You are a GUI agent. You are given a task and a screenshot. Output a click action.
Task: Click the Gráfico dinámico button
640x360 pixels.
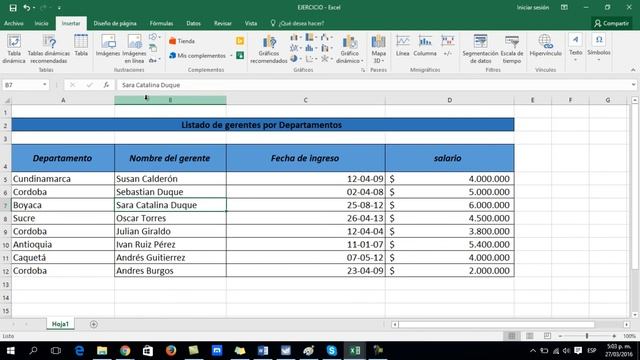tap(350, 49)
